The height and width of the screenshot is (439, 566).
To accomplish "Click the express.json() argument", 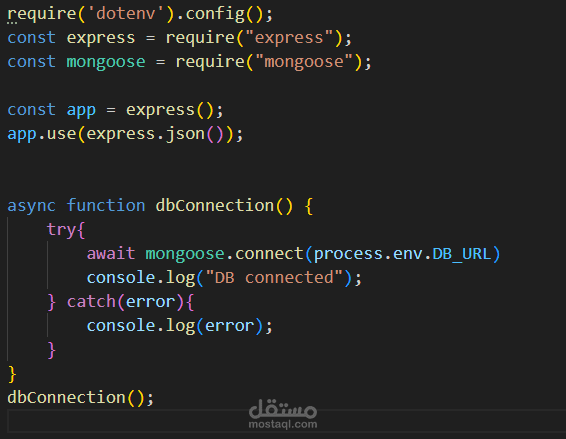I will point(156,134).
